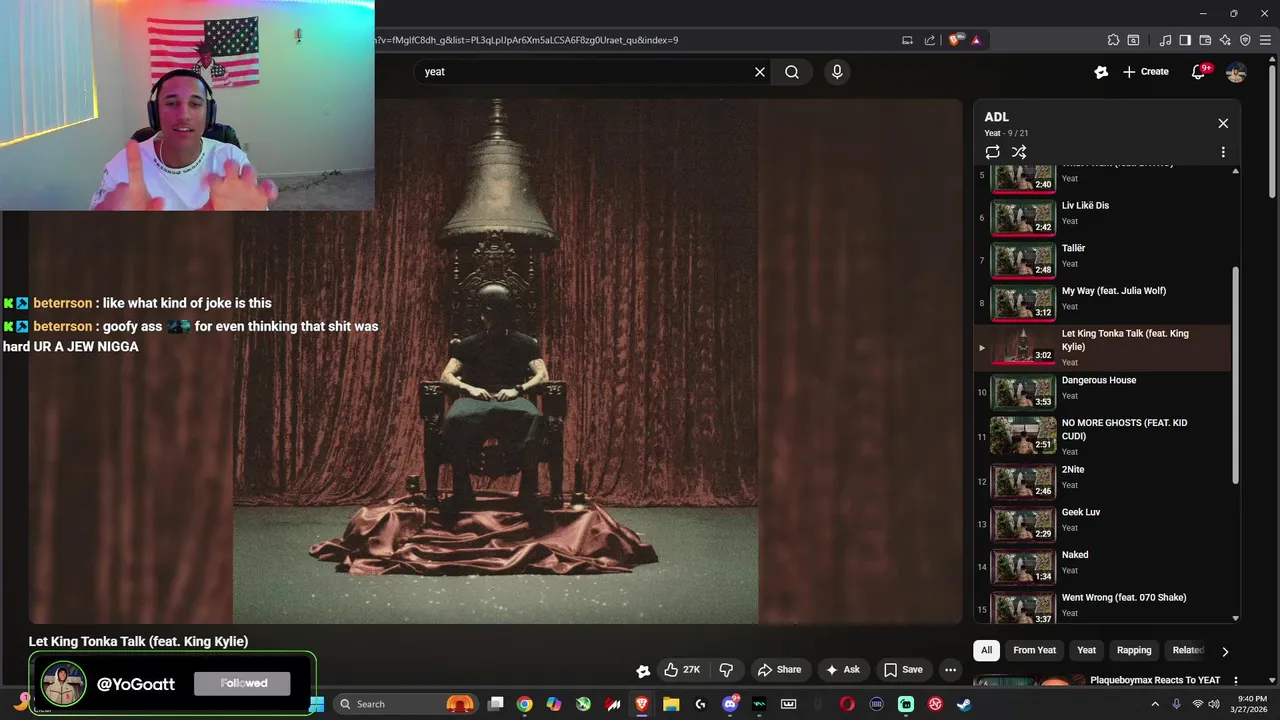The image size is (1280, 720).
Task: Select the Rapping filter chip
Action: coord(1134,650)
